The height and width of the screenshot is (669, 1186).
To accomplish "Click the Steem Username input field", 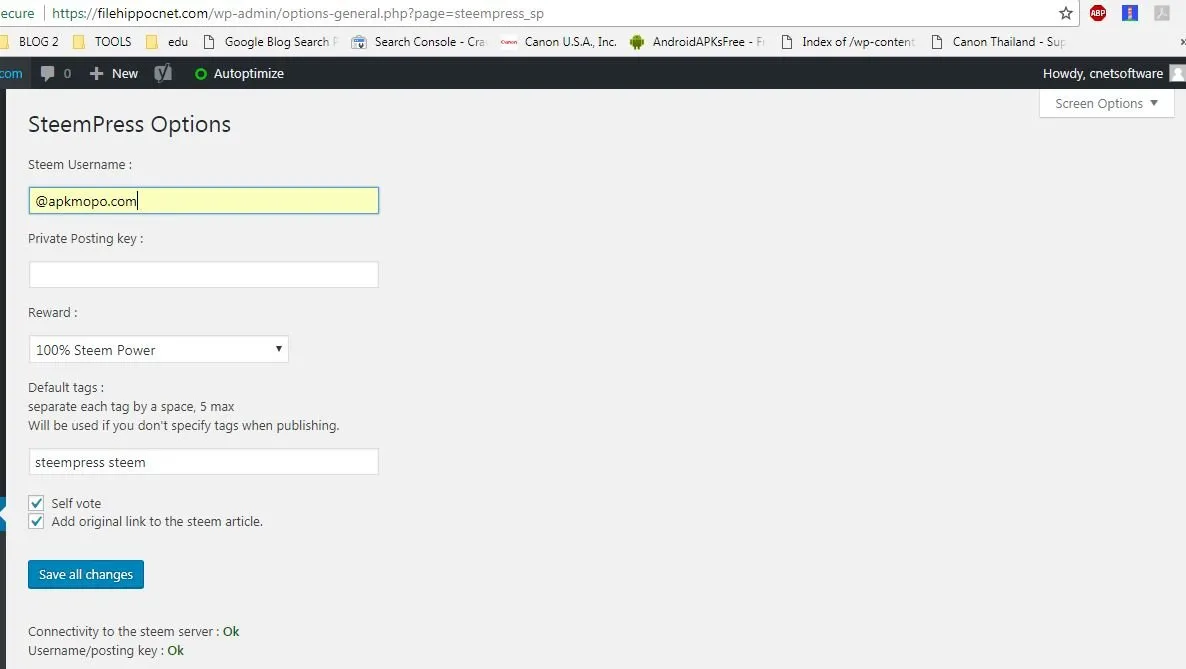I will coord(203,201).
